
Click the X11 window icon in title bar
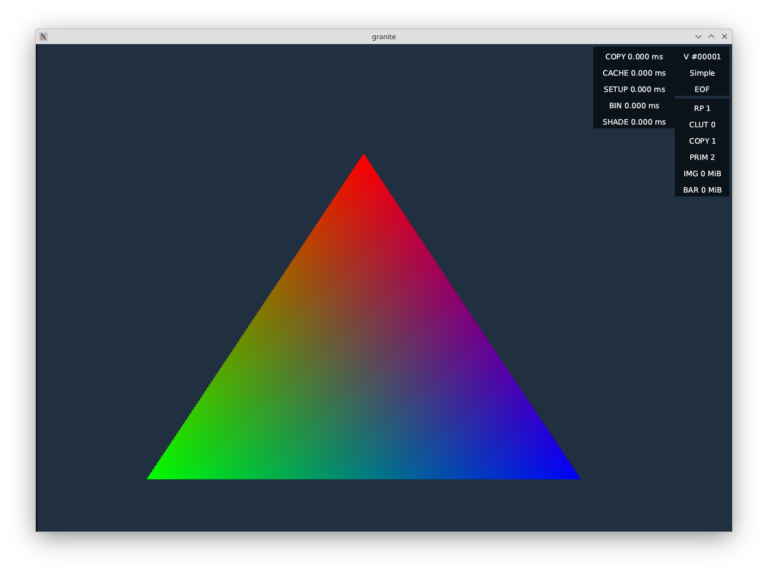(x=43, y=36)
